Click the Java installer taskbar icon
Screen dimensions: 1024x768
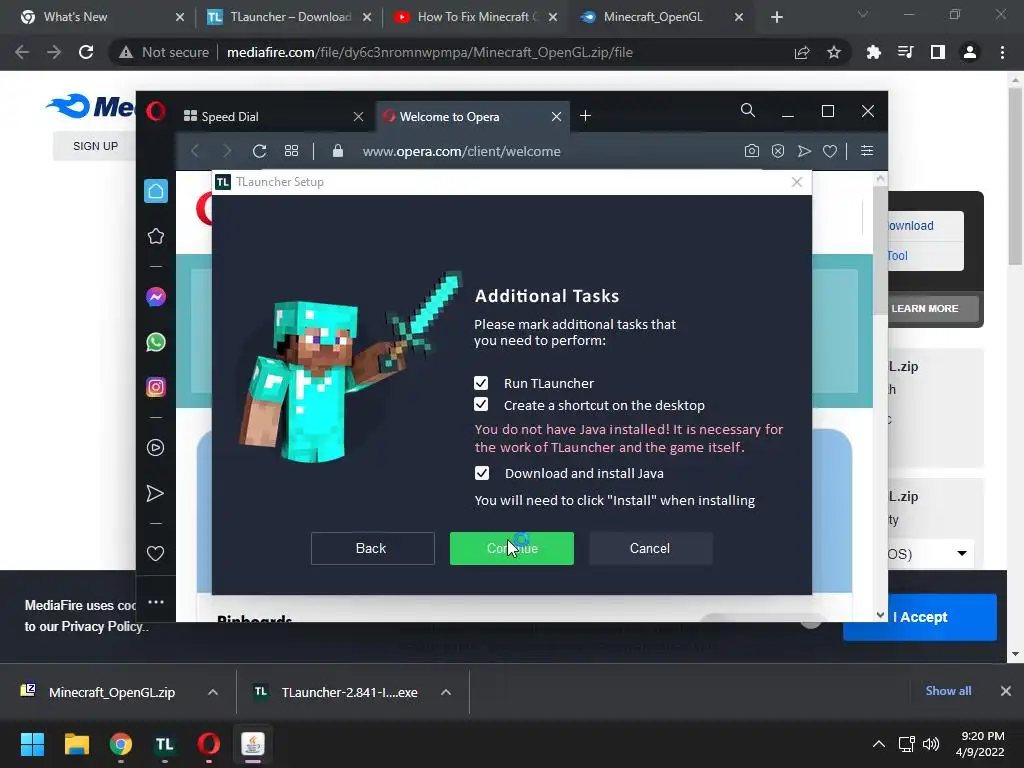[253, 744]
